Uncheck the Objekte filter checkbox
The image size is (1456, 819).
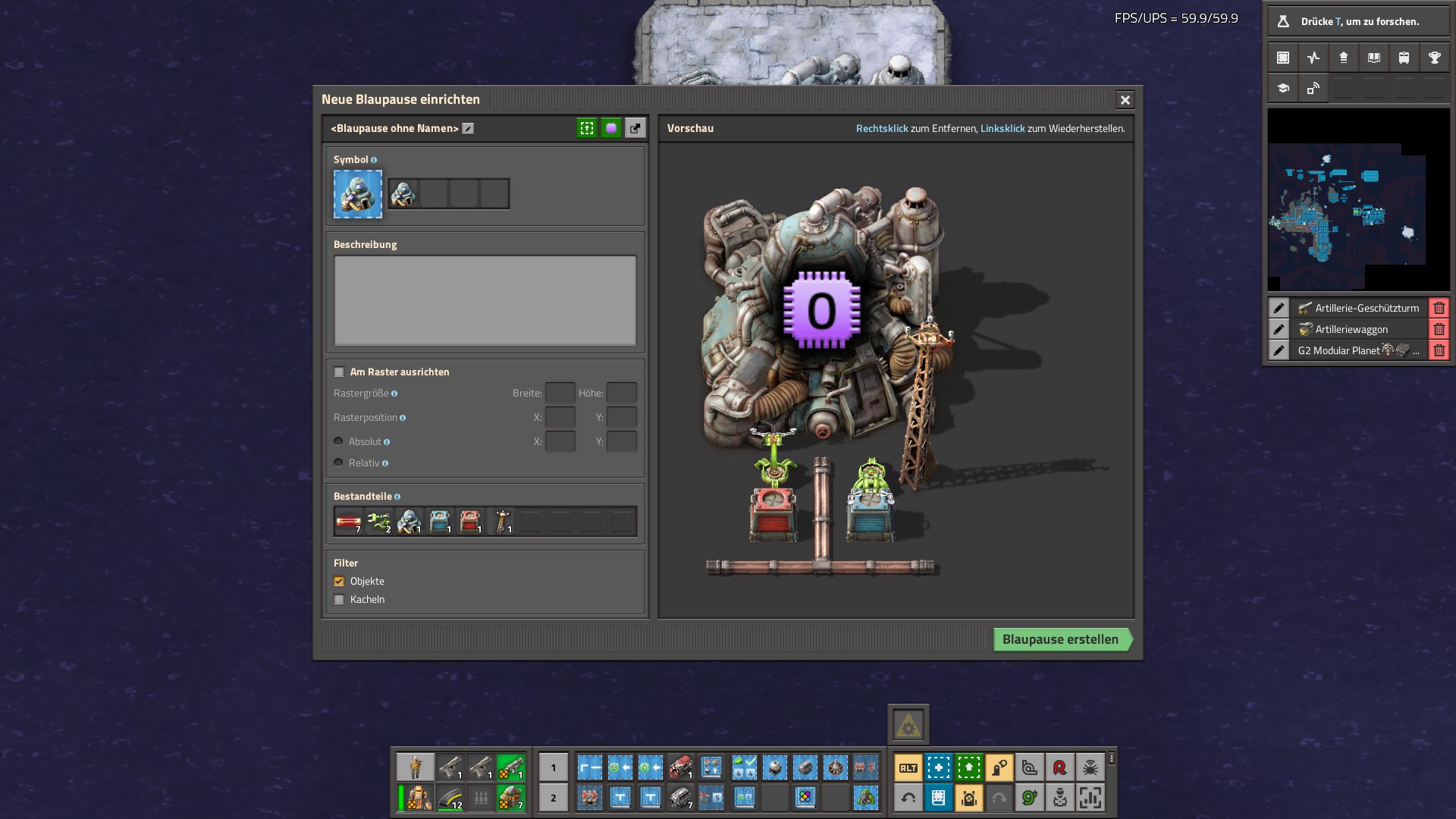coord(339,581)
